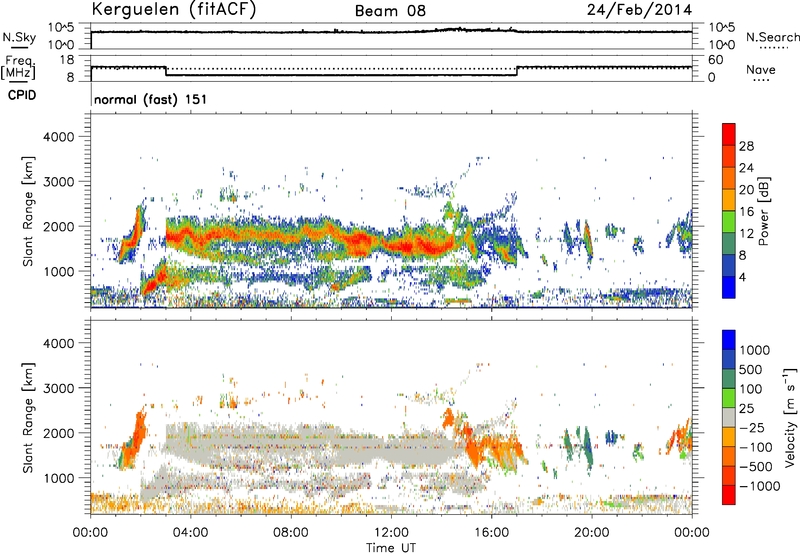Click the "Power [dB]" colorbar title

(x=764, y=211)
